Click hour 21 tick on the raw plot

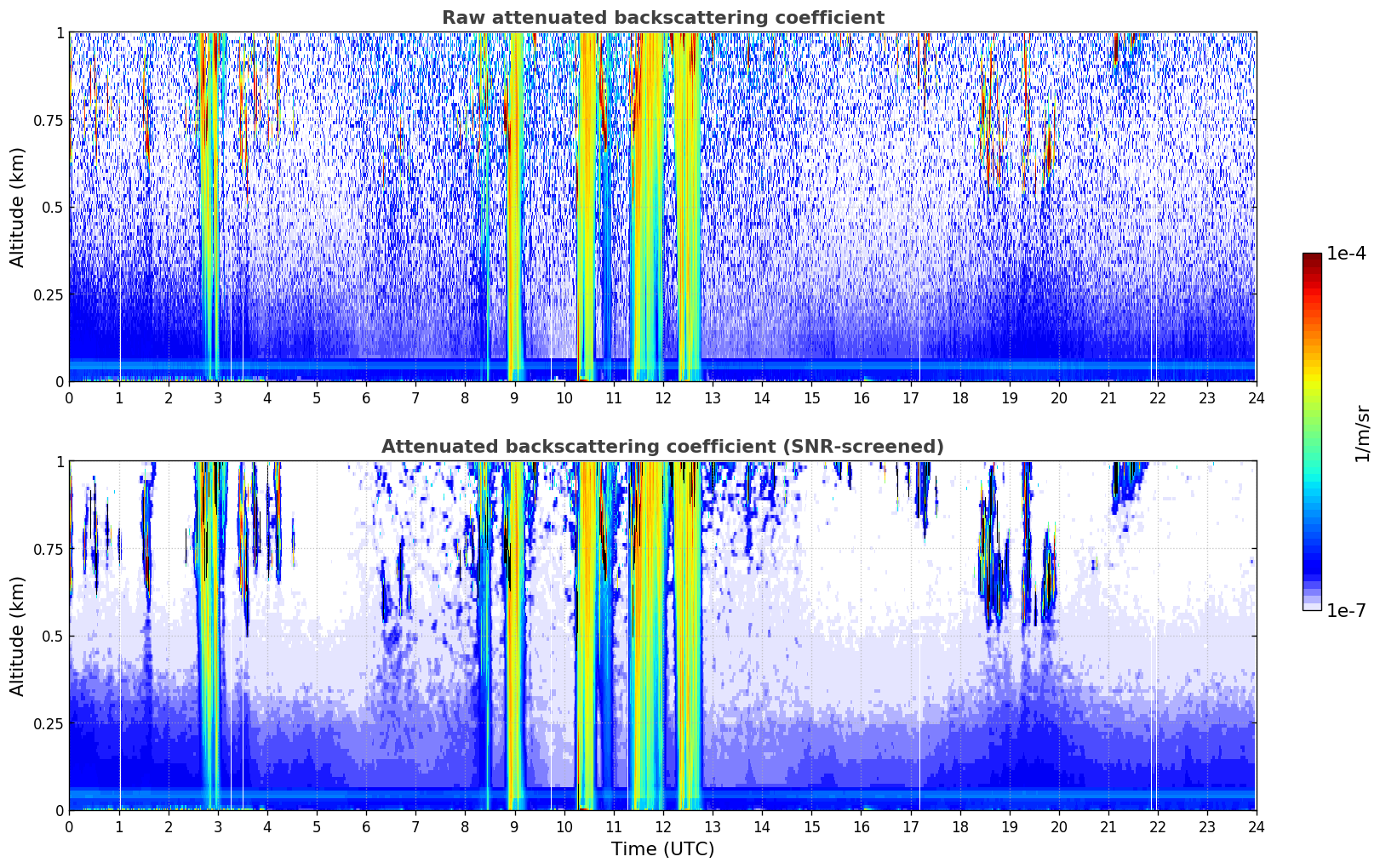click(x=1108, y=397)
